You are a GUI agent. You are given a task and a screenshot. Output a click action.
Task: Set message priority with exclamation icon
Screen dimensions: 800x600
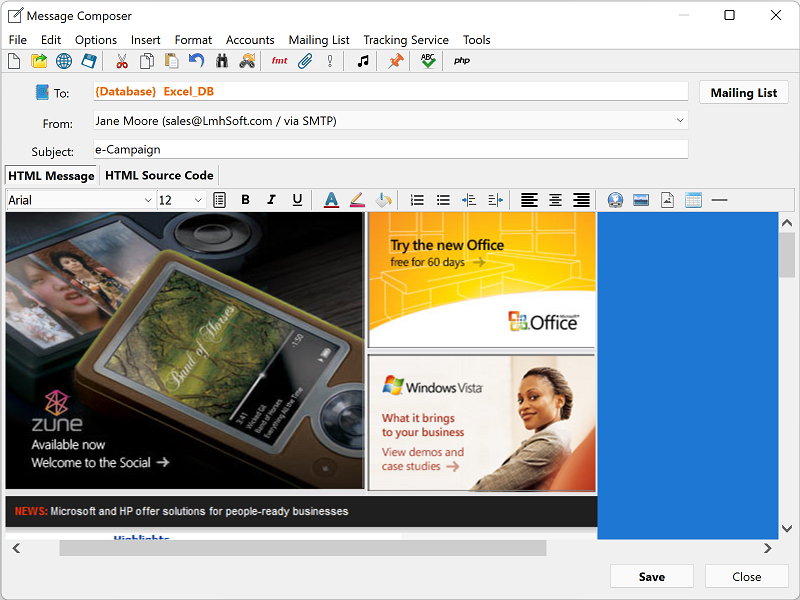[x=330, y=61]
